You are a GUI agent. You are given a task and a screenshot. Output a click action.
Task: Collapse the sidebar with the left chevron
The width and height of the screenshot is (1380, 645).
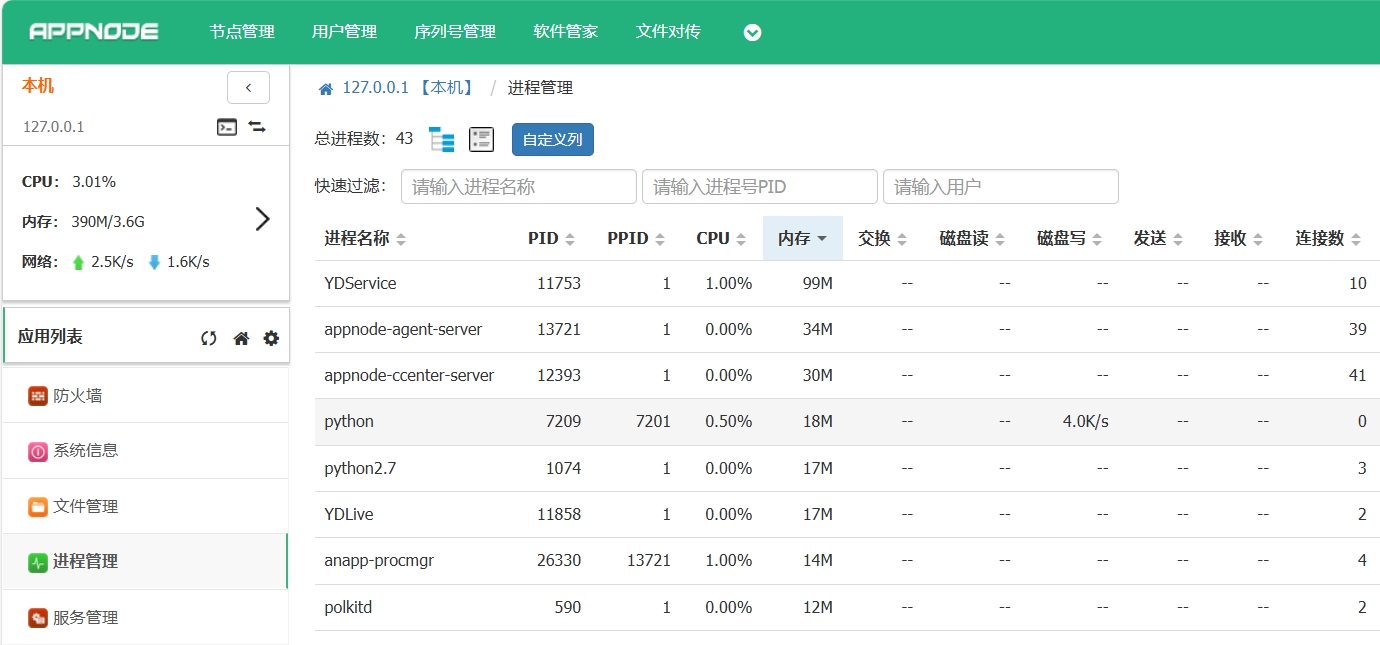tap(248, 88)
